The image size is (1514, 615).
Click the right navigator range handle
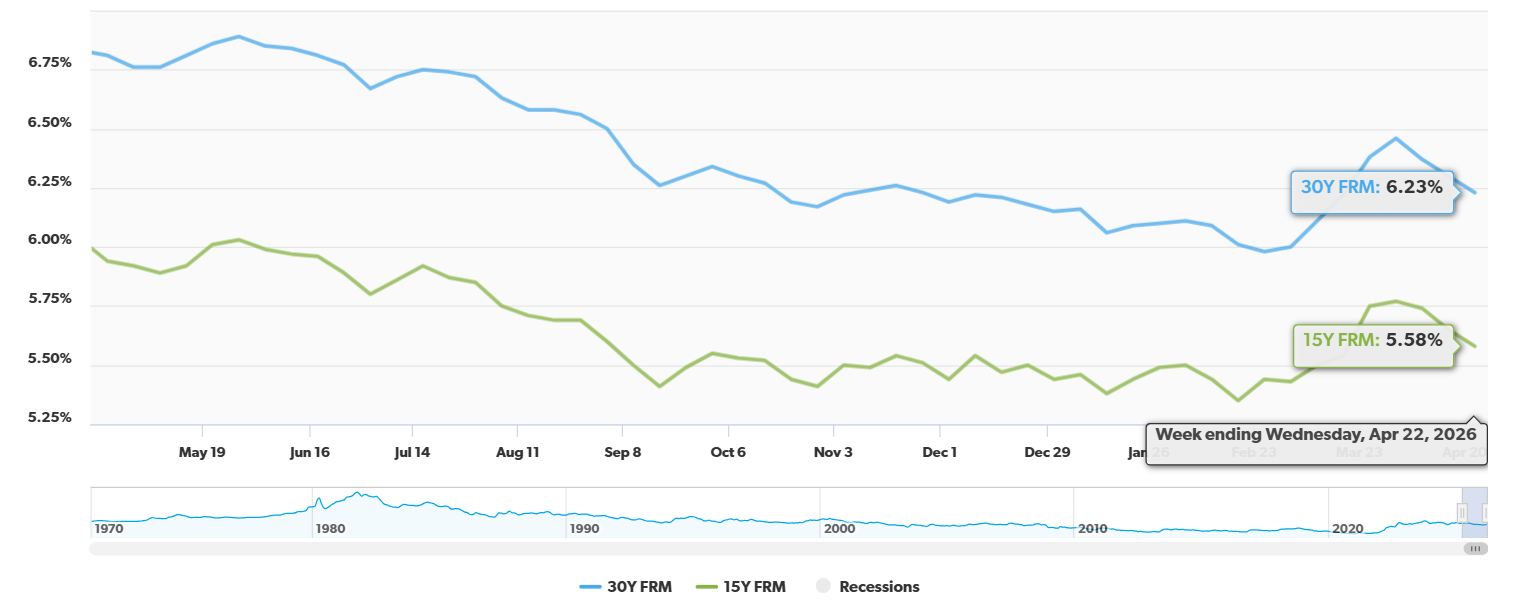1487,511
